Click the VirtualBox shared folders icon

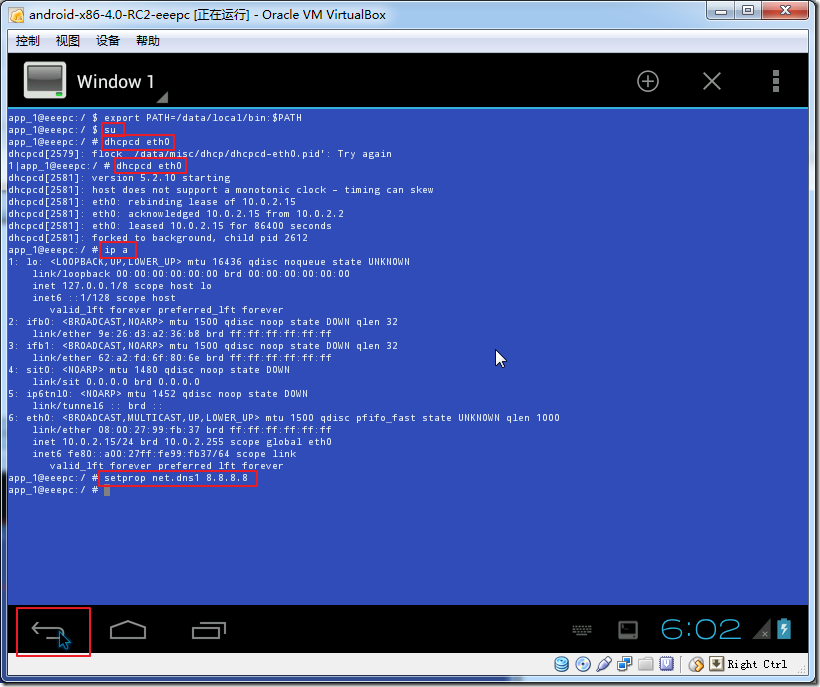point(645,664)
